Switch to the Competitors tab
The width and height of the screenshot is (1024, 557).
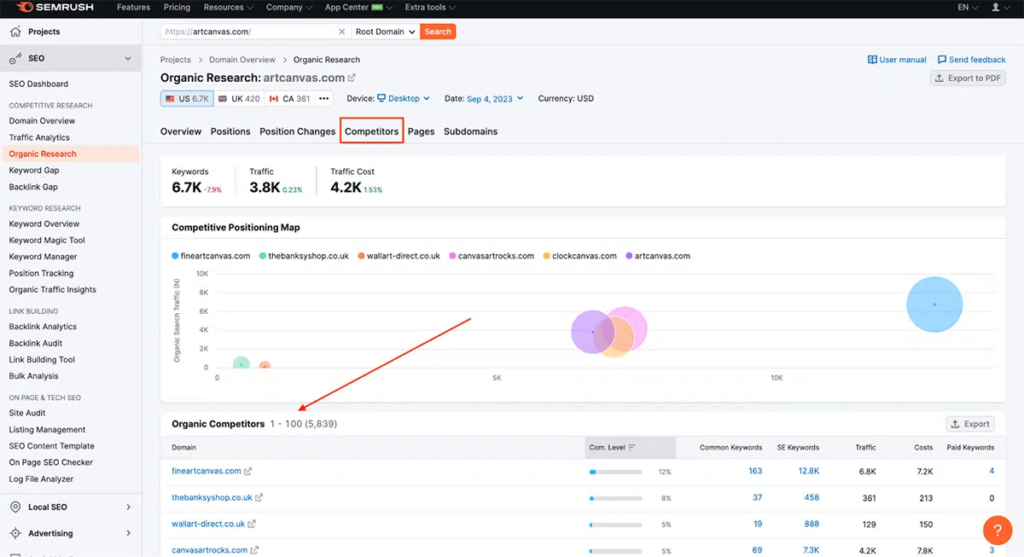coord(372,131)
